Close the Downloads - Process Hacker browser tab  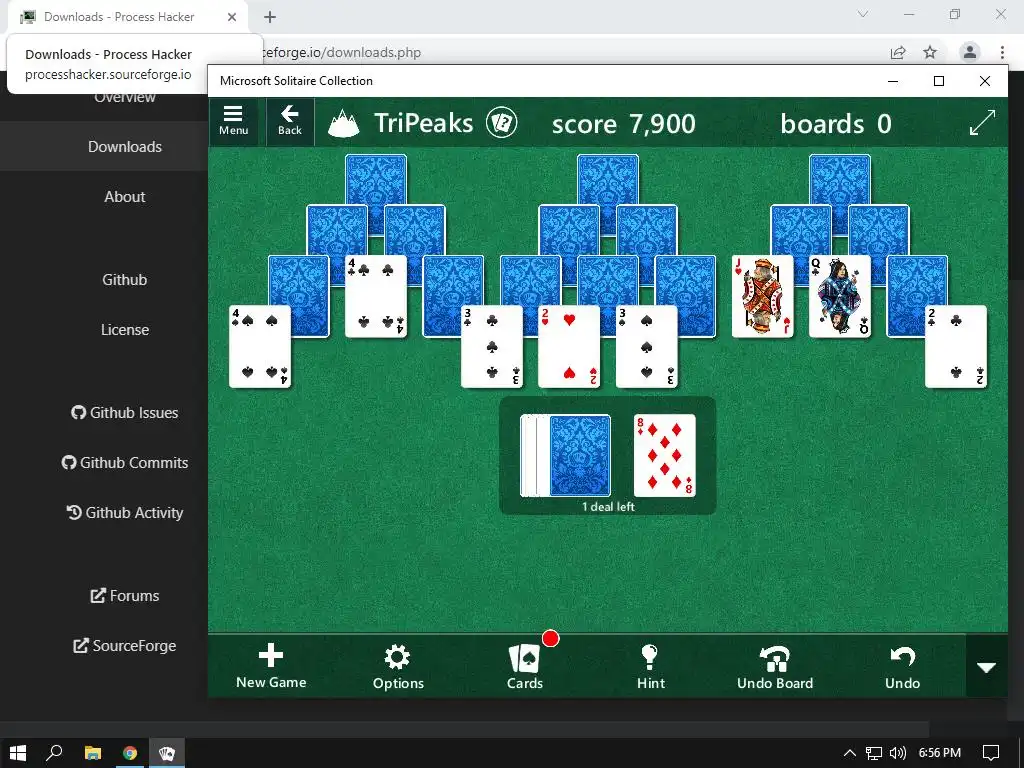click(x=232, y=17)
